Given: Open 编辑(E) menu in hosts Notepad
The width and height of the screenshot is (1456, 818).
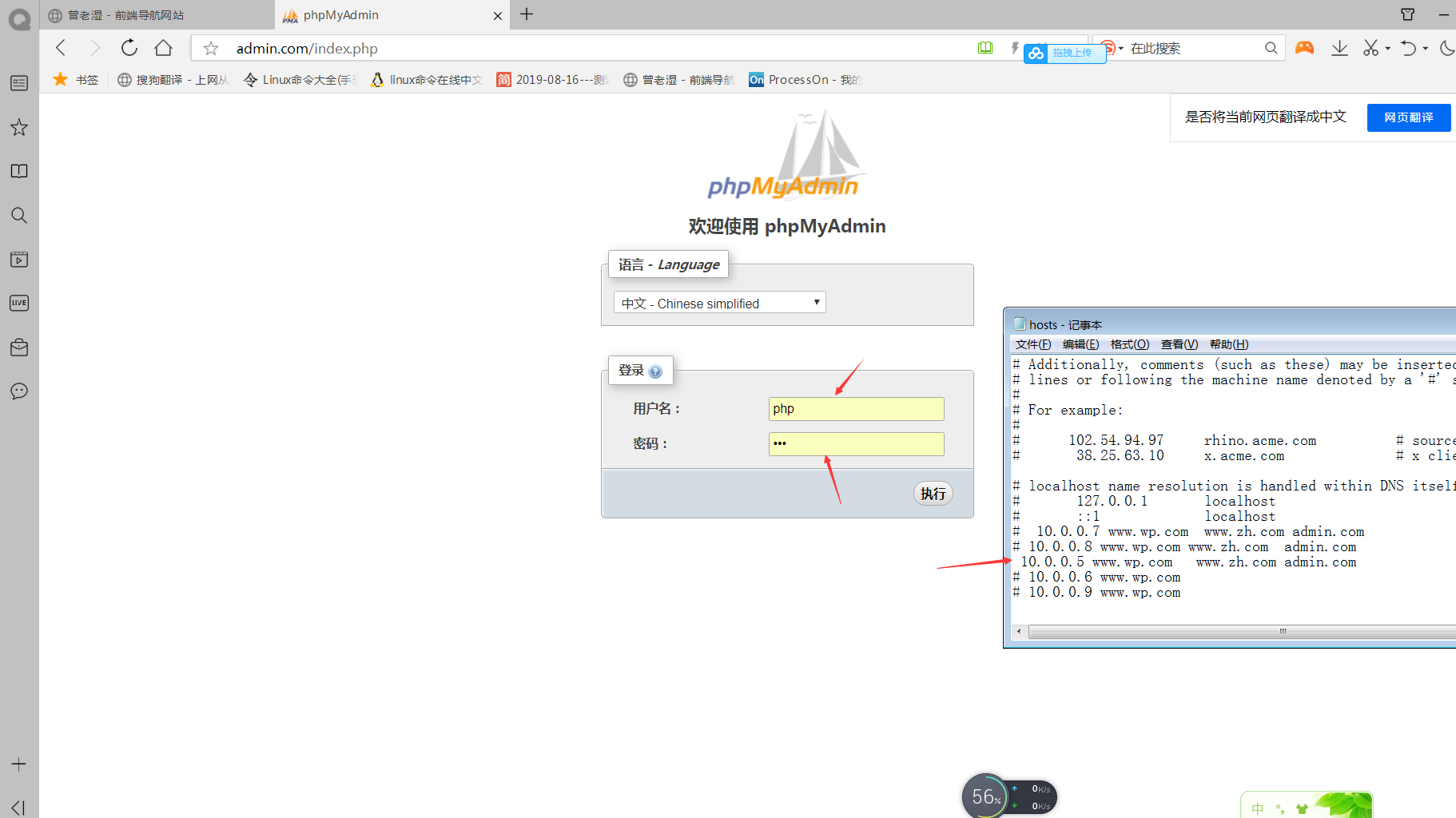Looking at the screenshot, I should click(x=1080, y=344).
